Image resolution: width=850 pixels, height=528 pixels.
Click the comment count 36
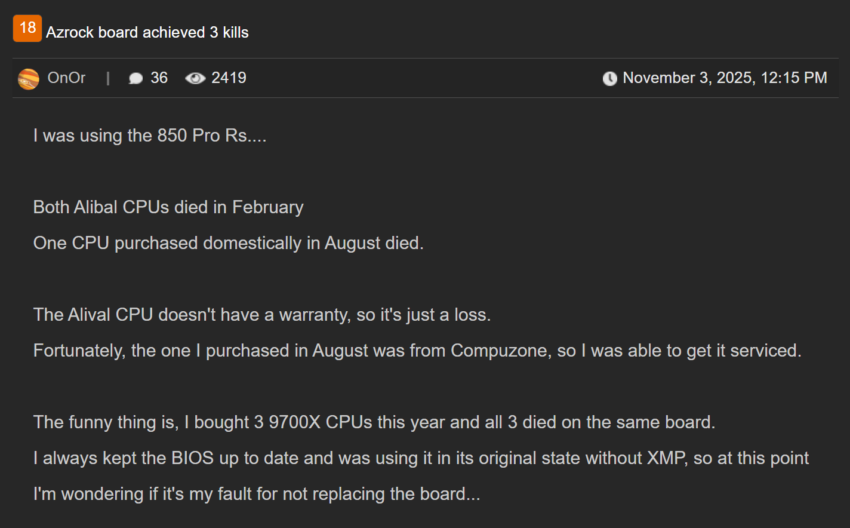coord(159,78)
